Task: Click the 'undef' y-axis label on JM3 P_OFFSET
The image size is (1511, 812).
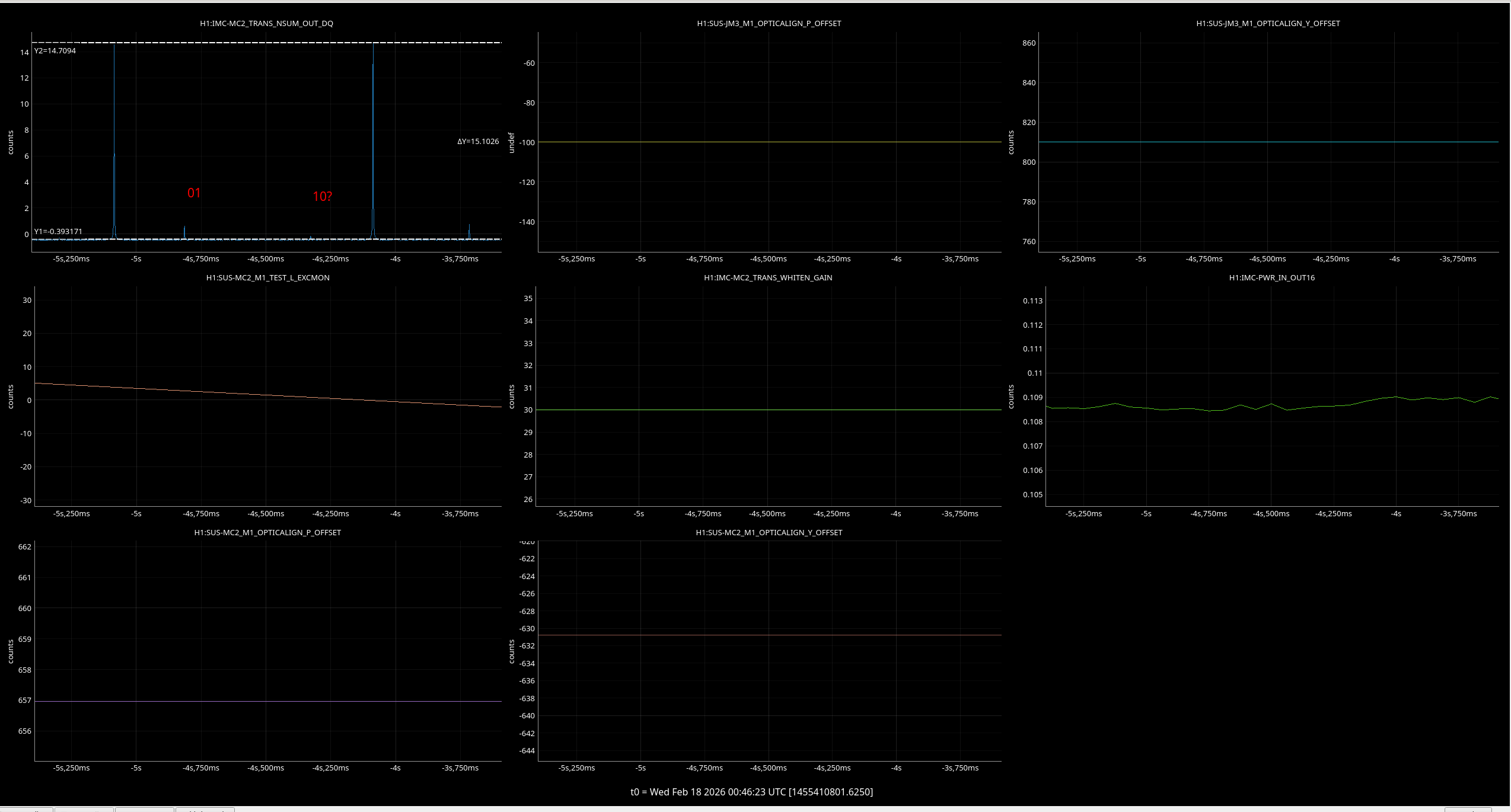Action: coord(512,142)
